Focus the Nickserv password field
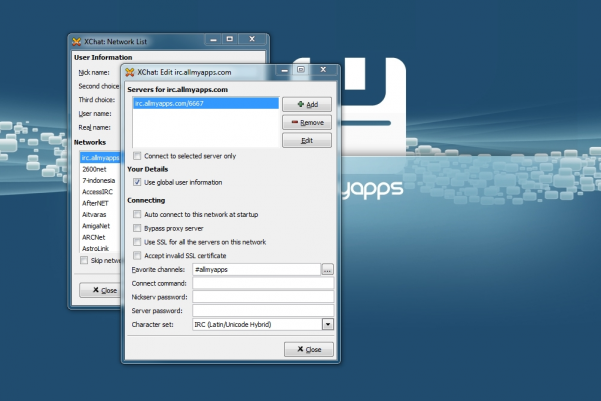This screenshot has height=401, width=601. (262, 297)
